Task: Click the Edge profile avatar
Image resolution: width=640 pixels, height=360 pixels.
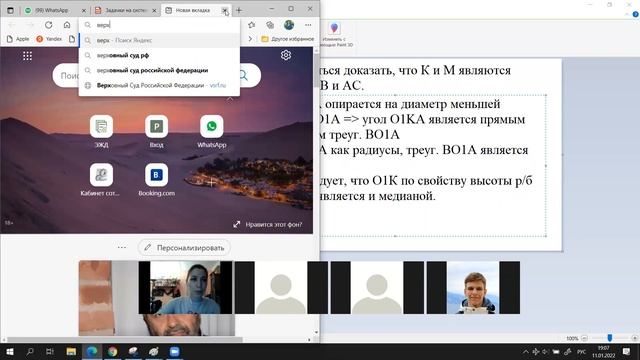Action: pos(289,25)
